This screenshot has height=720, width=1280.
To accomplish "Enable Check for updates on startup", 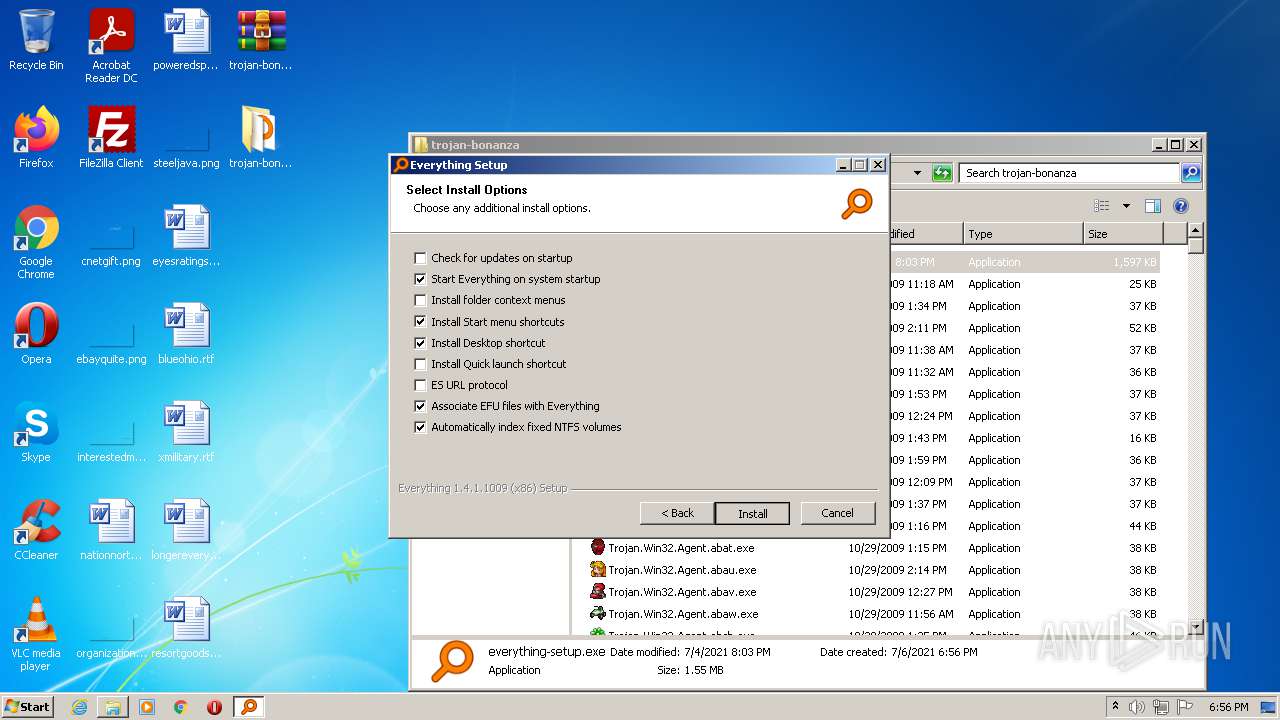I will coord(421,258).
